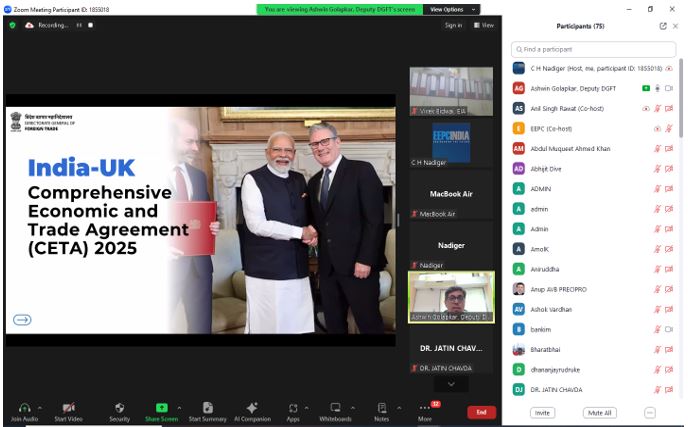Click the AG avatar of Ashwin Golapkar

[x=519, y=88]
